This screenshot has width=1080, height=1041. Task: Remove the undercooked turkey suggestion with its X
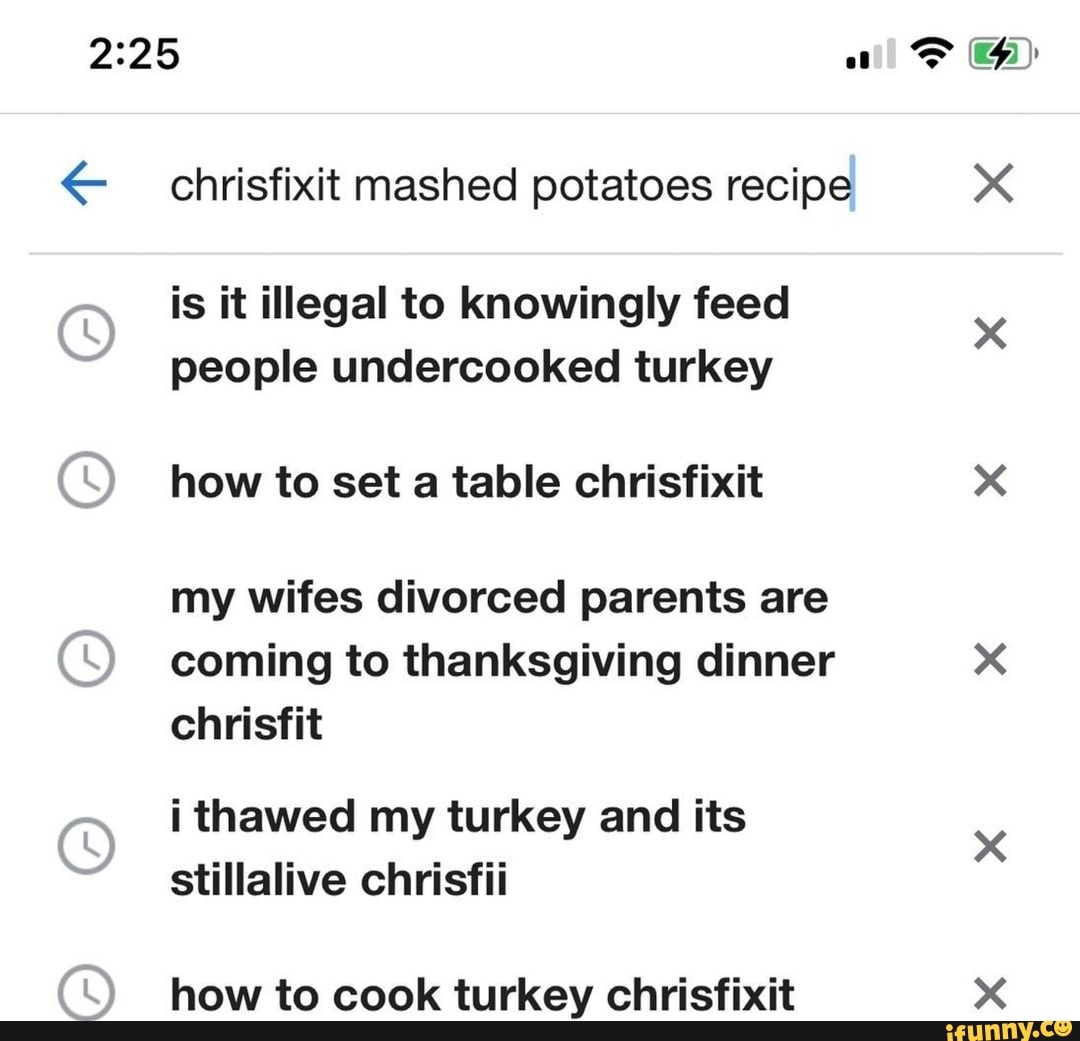(x=990, y=333)
